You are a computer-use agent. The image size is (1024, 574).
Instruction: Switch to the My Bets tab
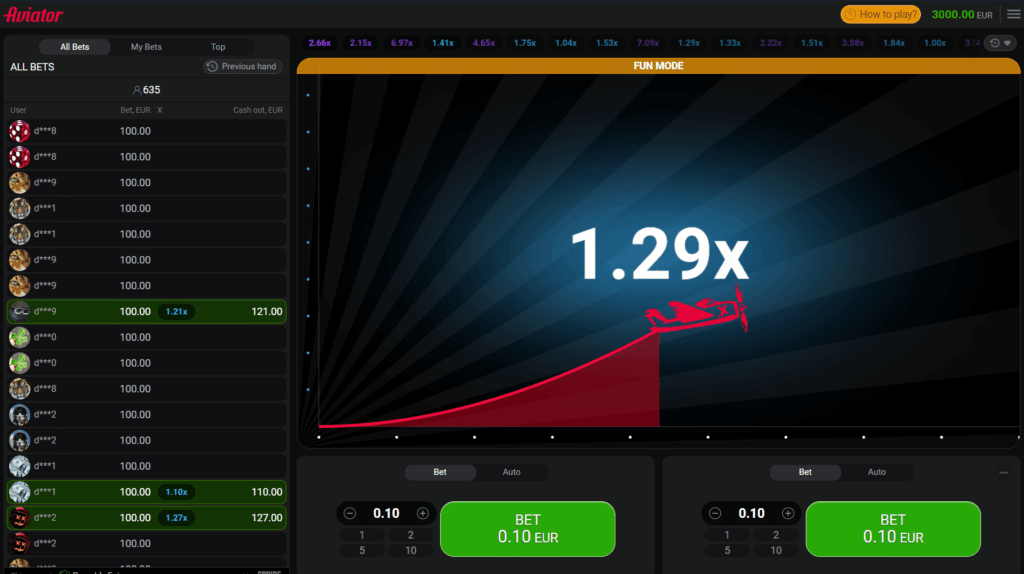click(146, 47)
